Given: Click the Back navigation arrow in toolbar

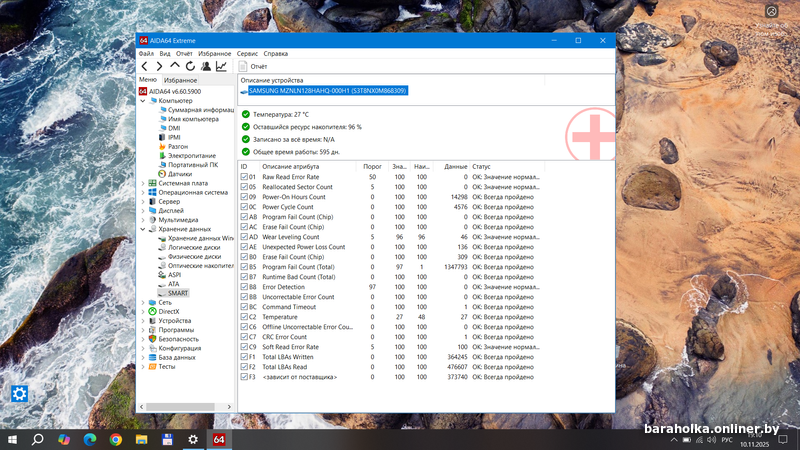Looking at the screenshot, I should pos(144,66).
